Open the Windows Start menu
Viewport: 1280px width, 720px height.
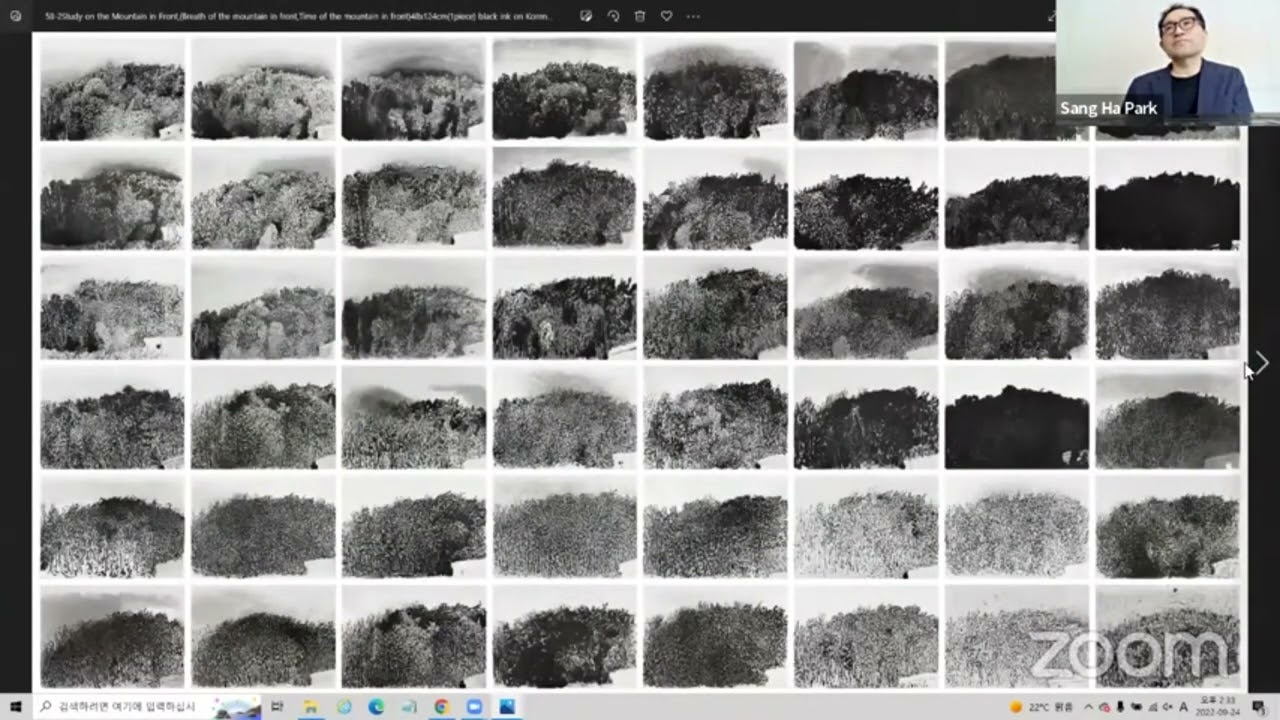point(15,707)
